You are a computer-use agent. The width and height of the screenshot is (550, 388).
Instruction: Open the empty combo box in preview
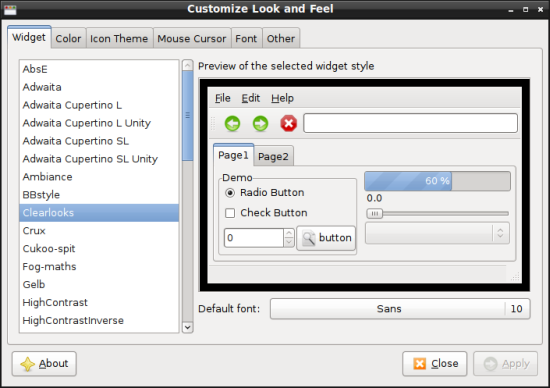tap(437, 233)
